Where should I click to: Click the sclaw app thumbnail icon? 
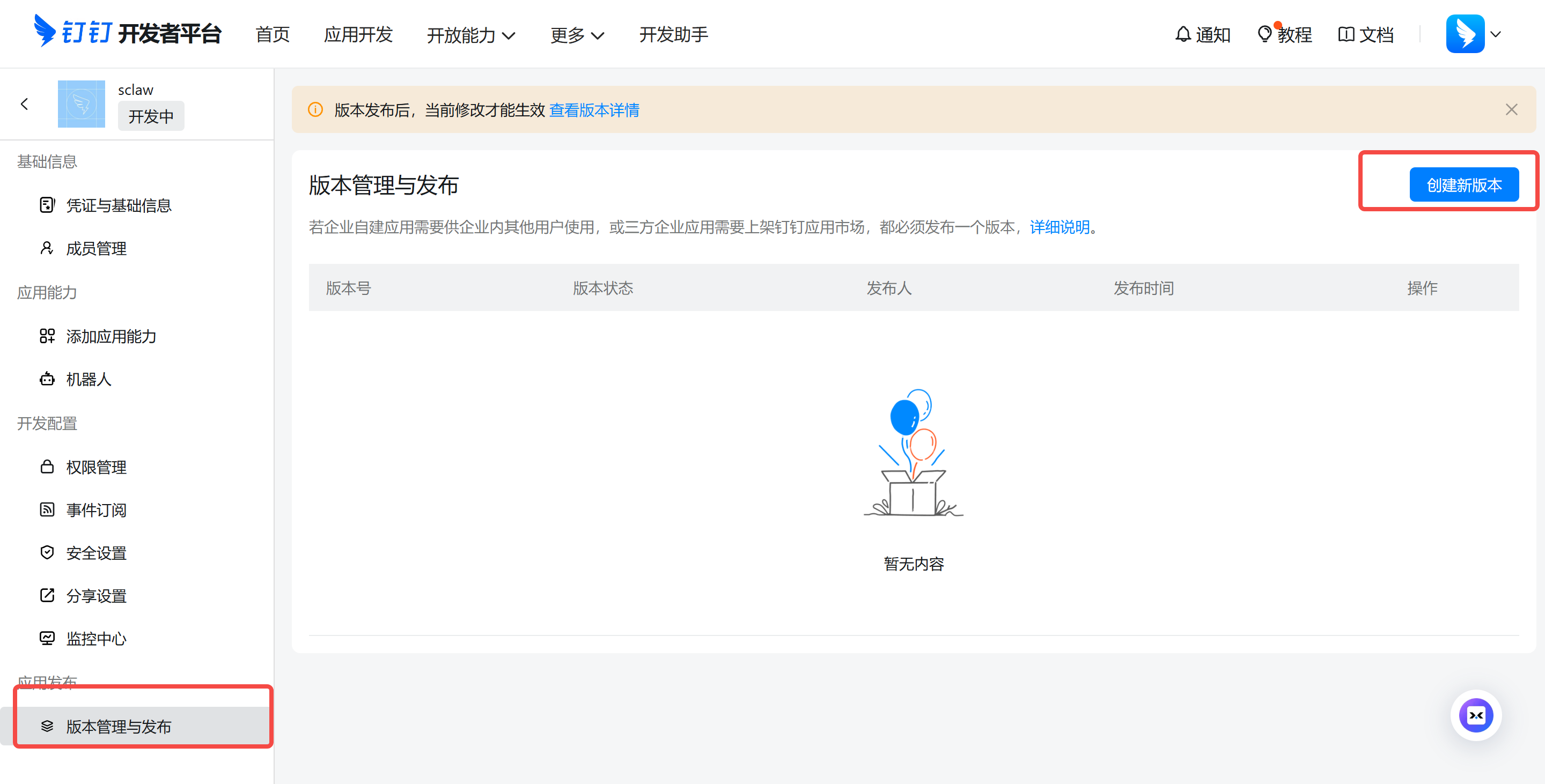tap(81, 103)
